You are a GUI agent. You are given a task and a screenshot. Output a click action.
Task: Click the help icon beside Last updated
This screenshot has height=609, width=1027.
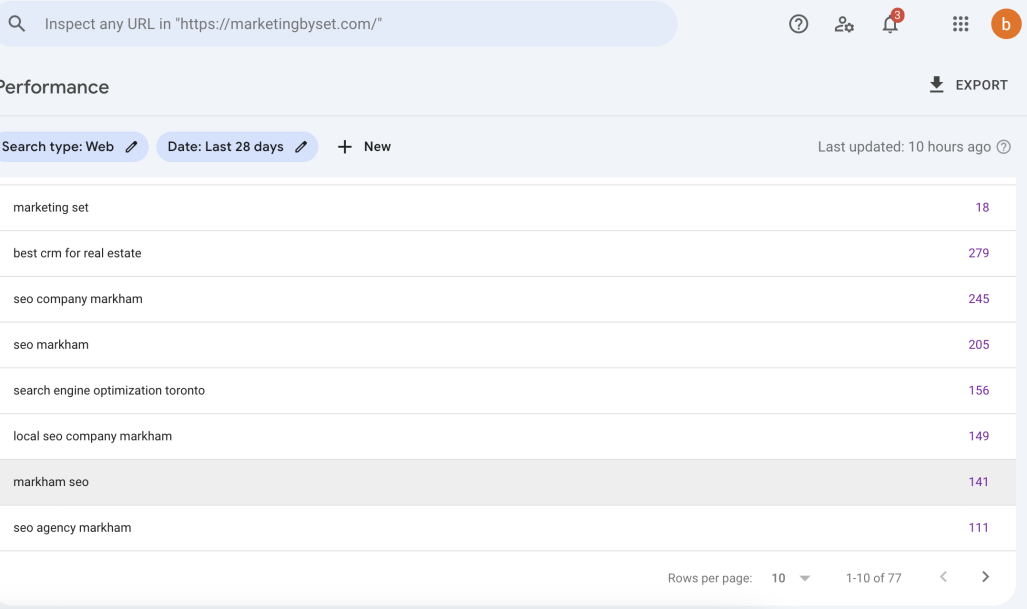[1004, 147]
